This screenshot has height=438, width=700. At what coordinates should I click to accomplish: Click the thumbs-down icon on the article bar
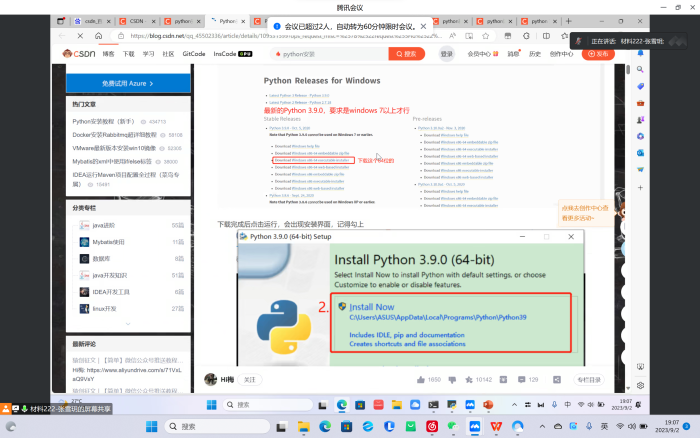[x=452, y=380]
